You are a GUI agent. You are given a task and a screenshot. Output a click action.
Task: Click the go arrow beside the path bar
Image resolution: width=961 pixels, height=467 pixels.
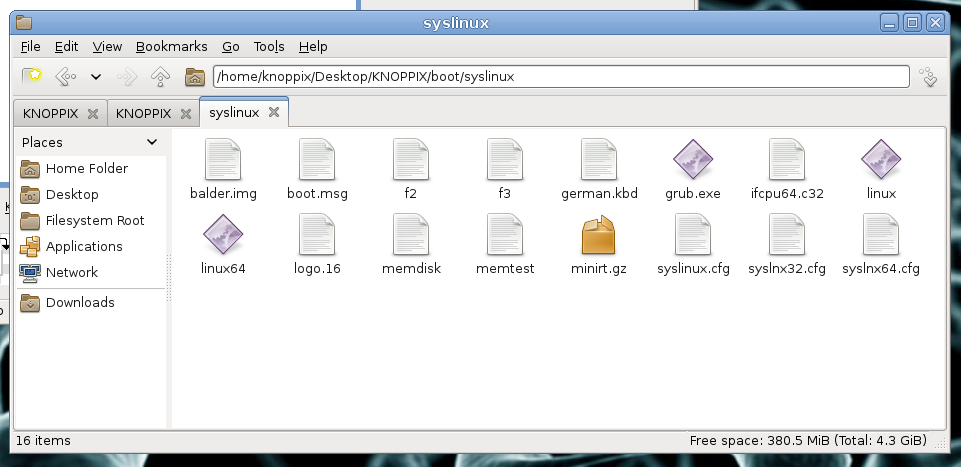928,76
